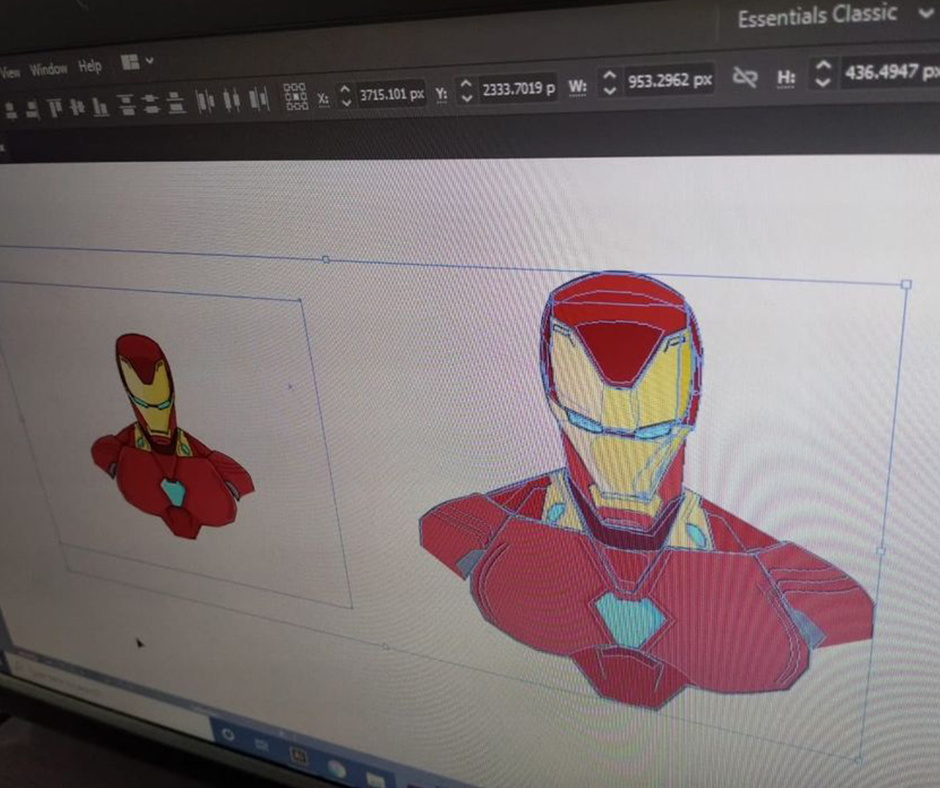Select the small Iron Man artwork
Viewport: 940px width, 788px height.
[171, 435]
